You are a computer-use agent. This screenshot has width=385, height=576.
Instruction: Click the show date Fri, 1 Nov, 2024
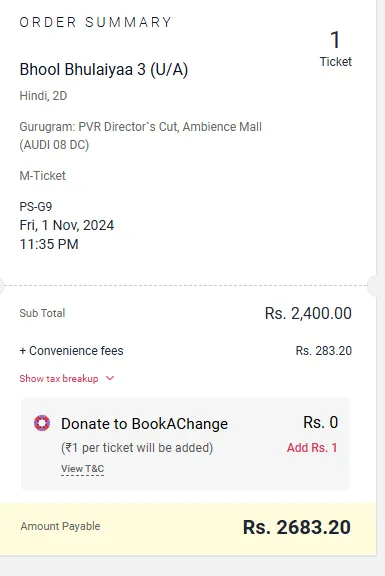pos(67,225)
